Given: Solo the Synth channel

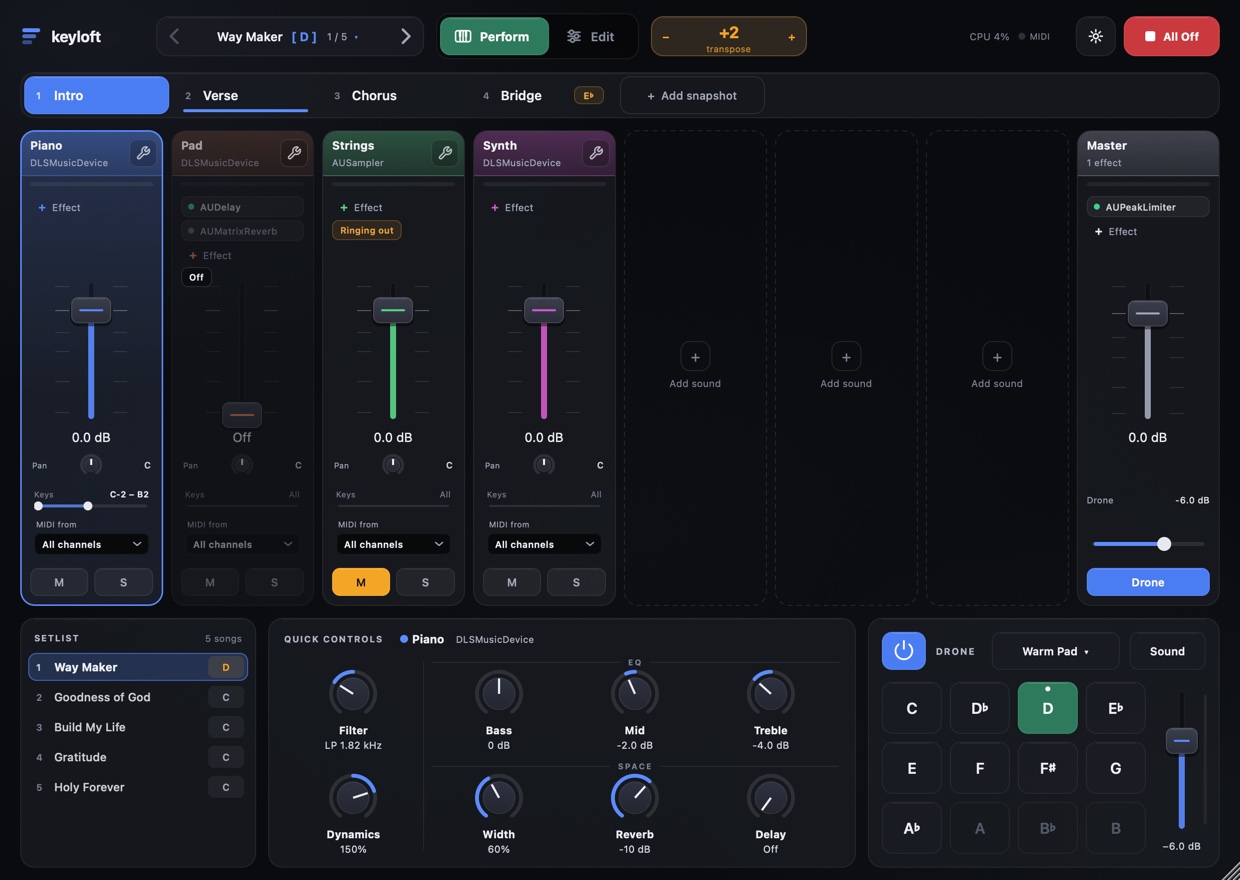Looking at the screenshot, I should coord(576,582).
